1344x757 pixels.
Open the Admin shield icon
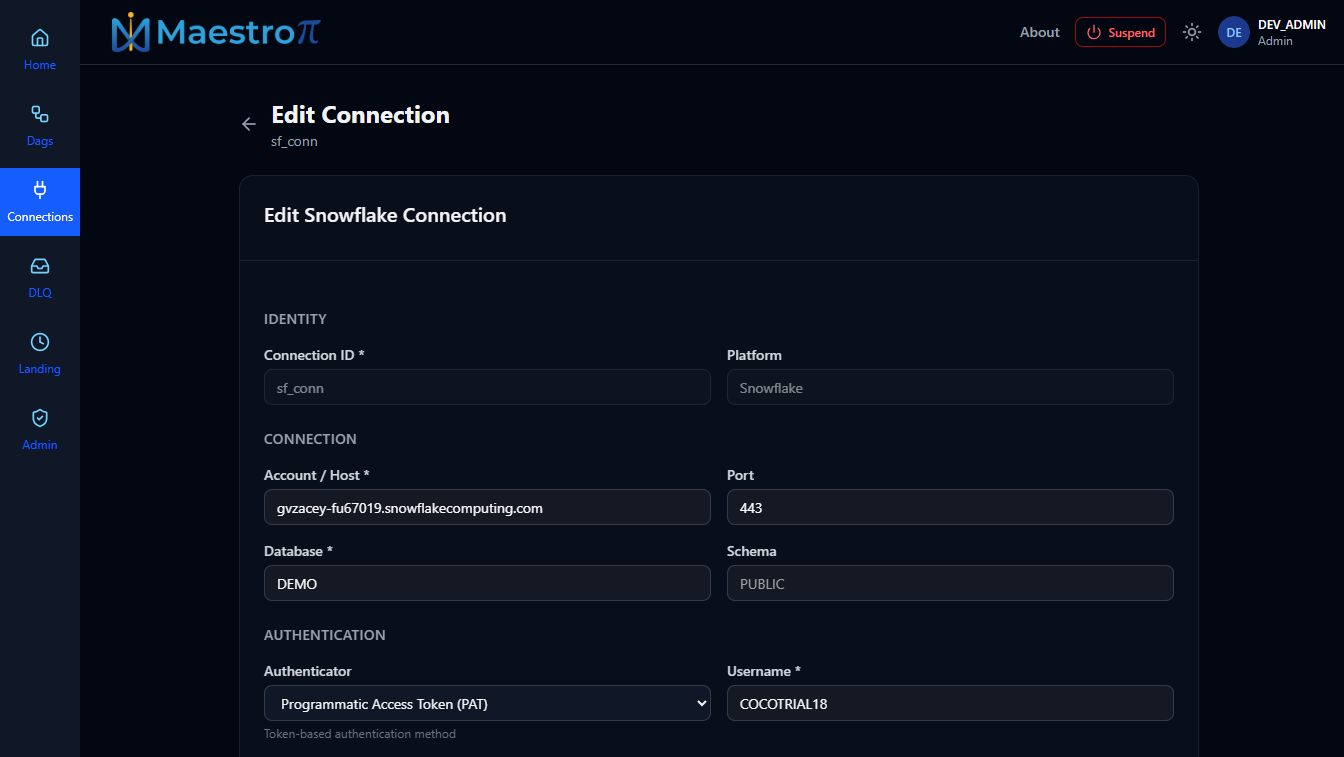pyautogui.click(x=40, y=418)
